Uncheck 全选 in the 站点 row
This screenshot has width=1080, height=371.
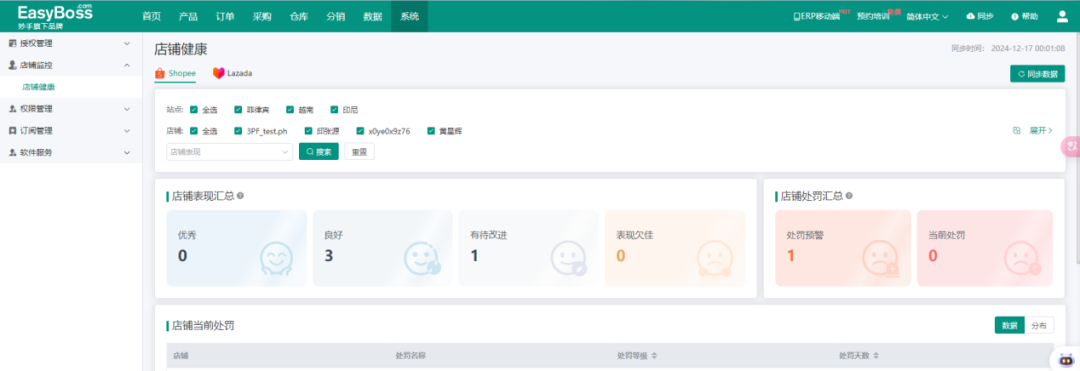tap(194, 109)
